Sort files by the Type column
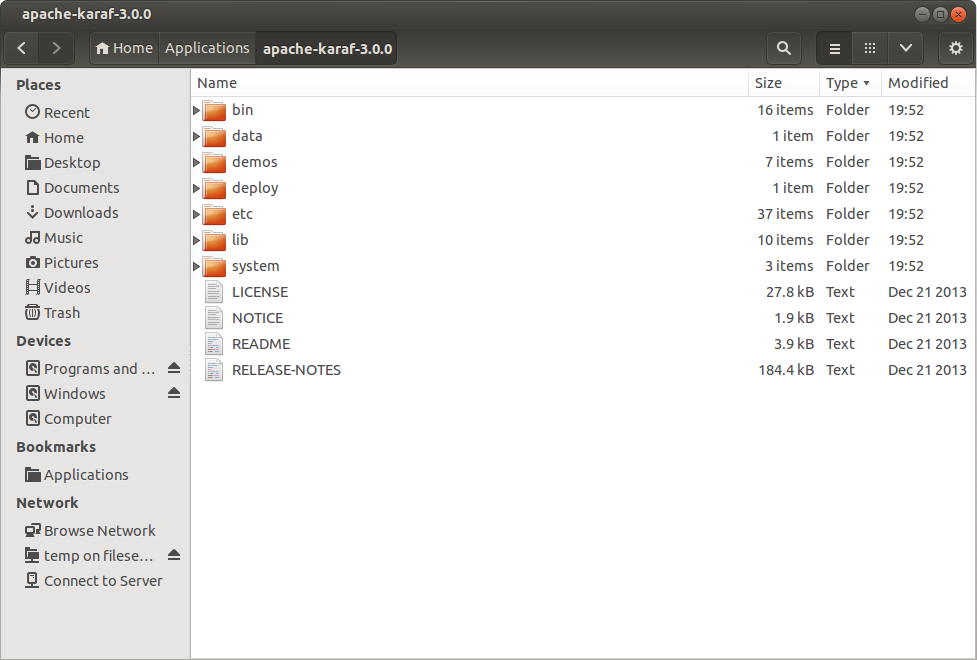This screenshot has width=977, height=660. pyautogui.click(x=844, y=83)
